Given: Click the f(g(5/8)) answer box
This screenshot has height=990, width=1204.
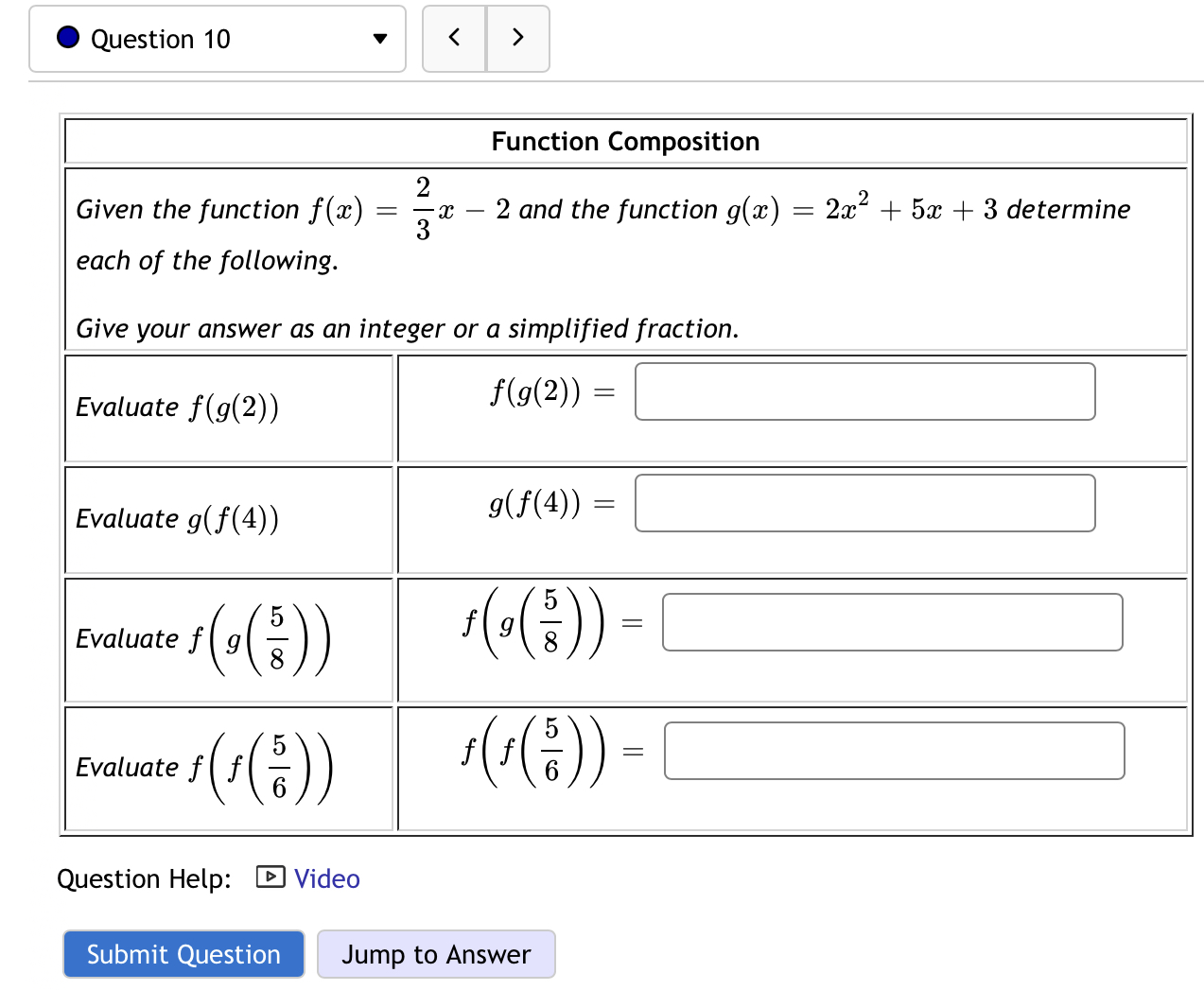Looking at the screenshot, I should [893, 622].
